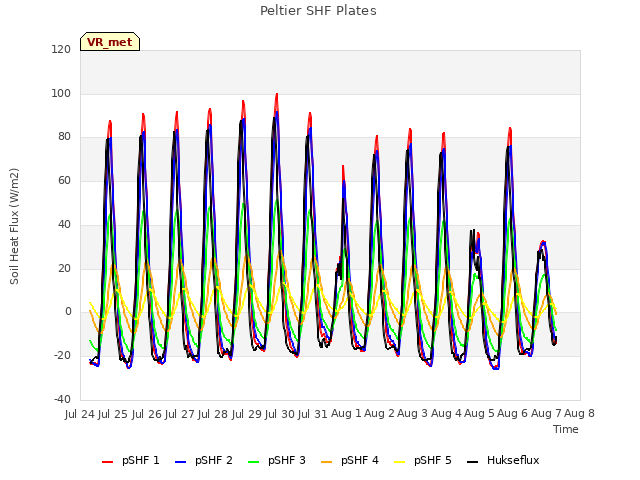Click the red pSHF 1 legend swatch
This screenshot has height=480, width=640.
click(x=107, y=462)
